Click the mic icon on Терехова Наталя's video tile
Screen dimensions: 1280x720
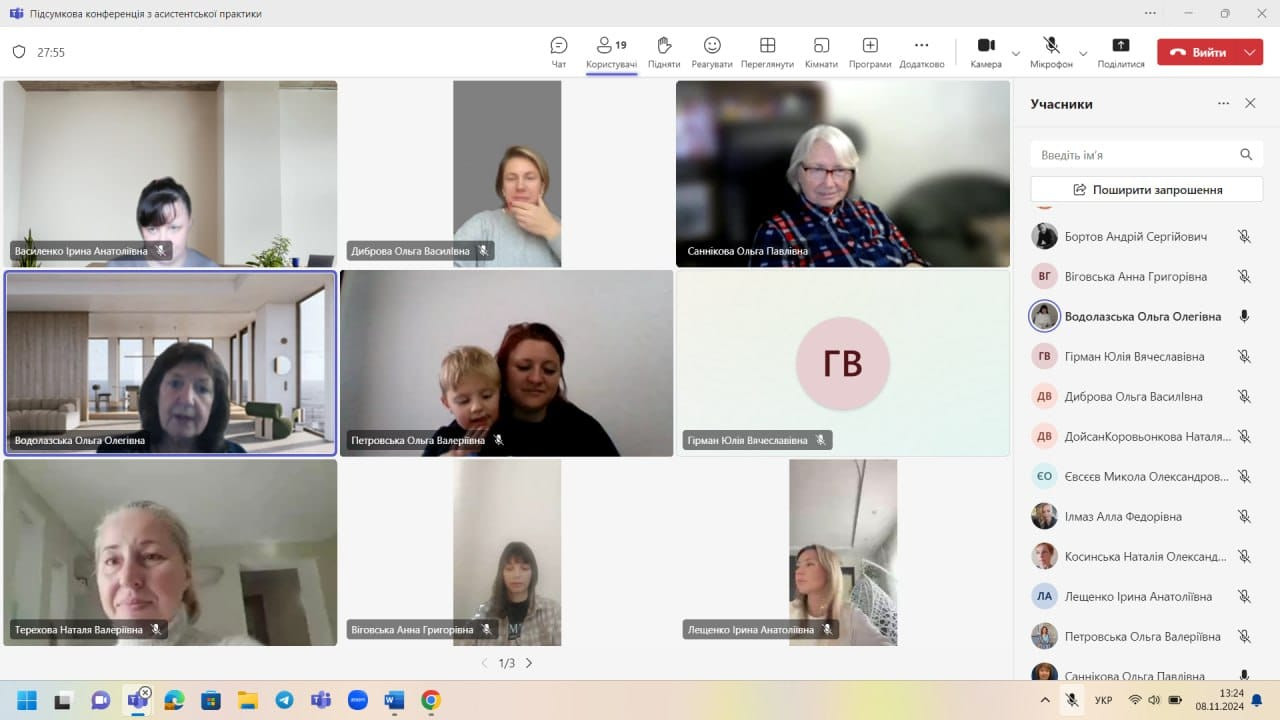(x=156, y=630)
